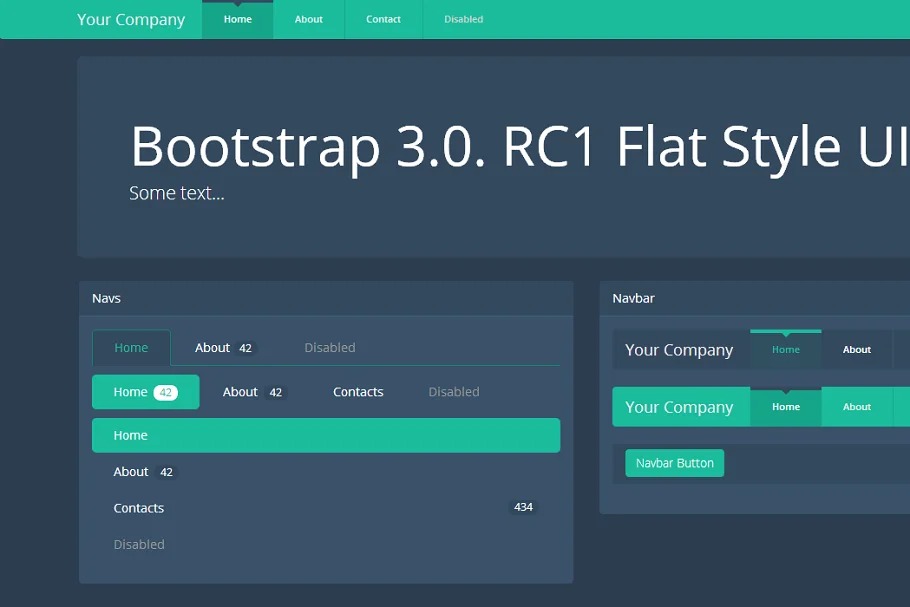Open About in the top page navbar
Screen dimensions: 910x607
click(x=308, y=20)
